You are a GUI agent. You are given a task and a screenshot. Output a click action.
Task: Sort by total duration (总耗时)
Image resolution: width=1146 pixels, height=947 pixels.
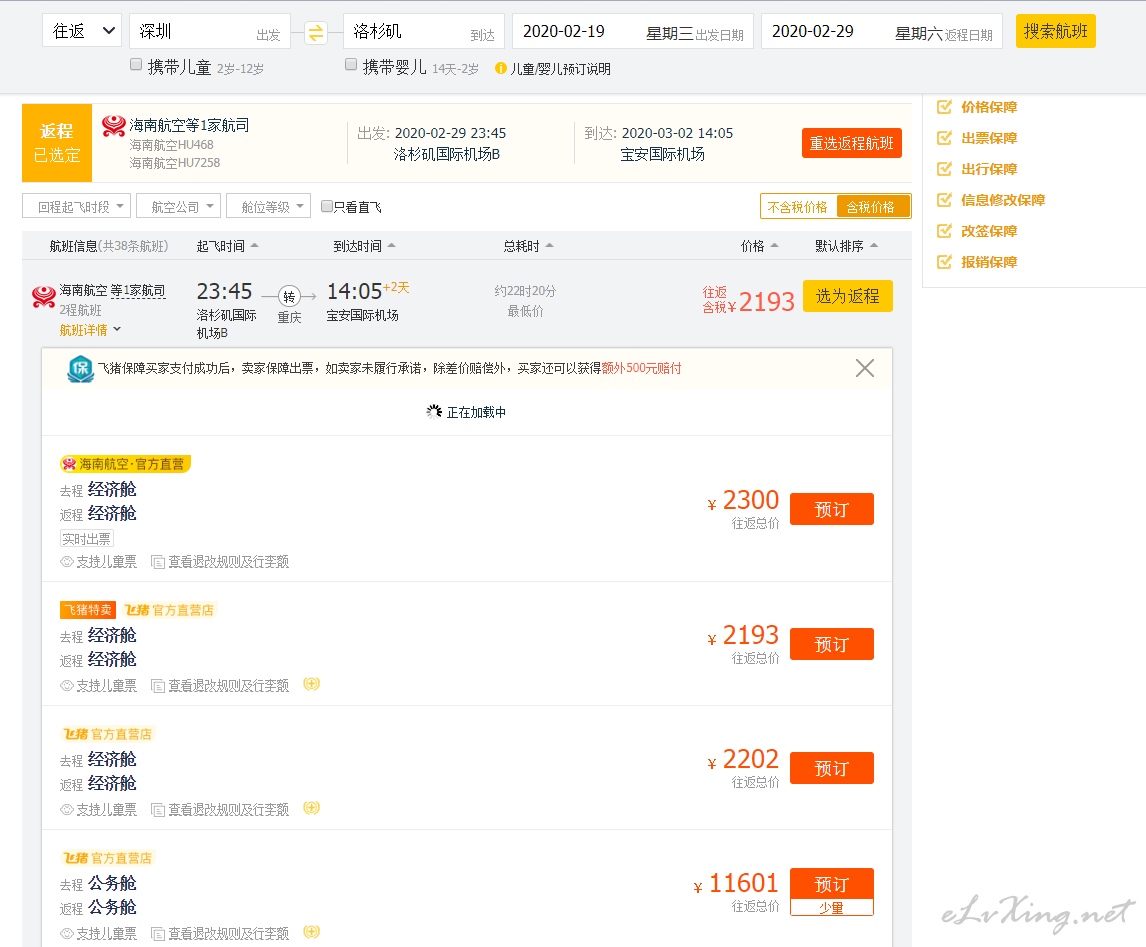coord(528,246)
